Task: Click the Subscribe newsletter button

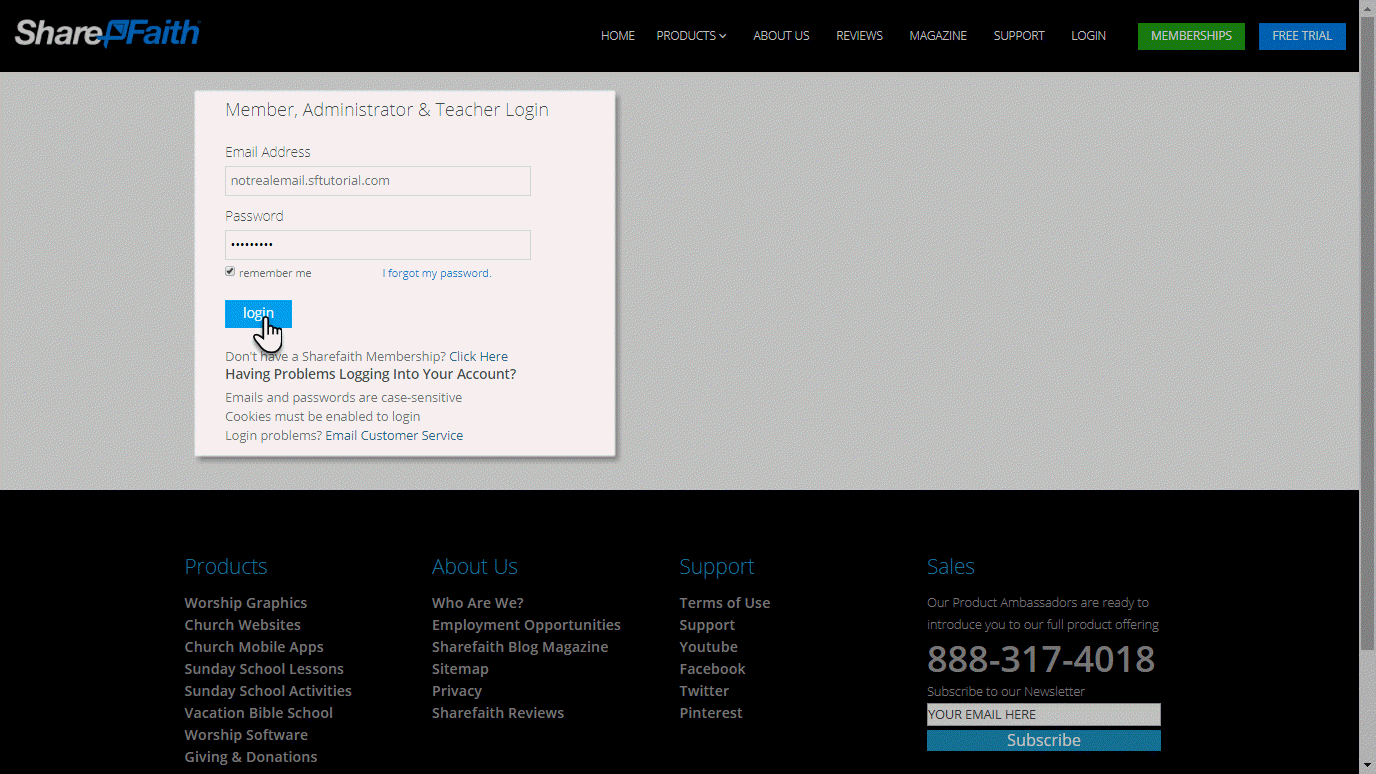Action: tap(1044, 740)
